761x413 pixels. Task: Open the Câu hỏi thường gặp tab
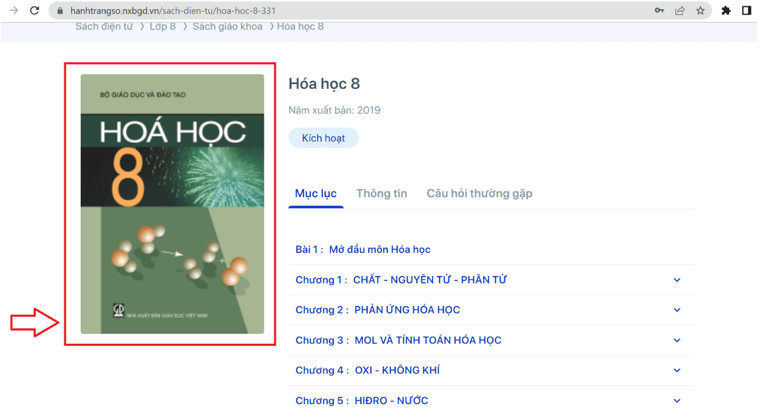(x=480, y=194)
